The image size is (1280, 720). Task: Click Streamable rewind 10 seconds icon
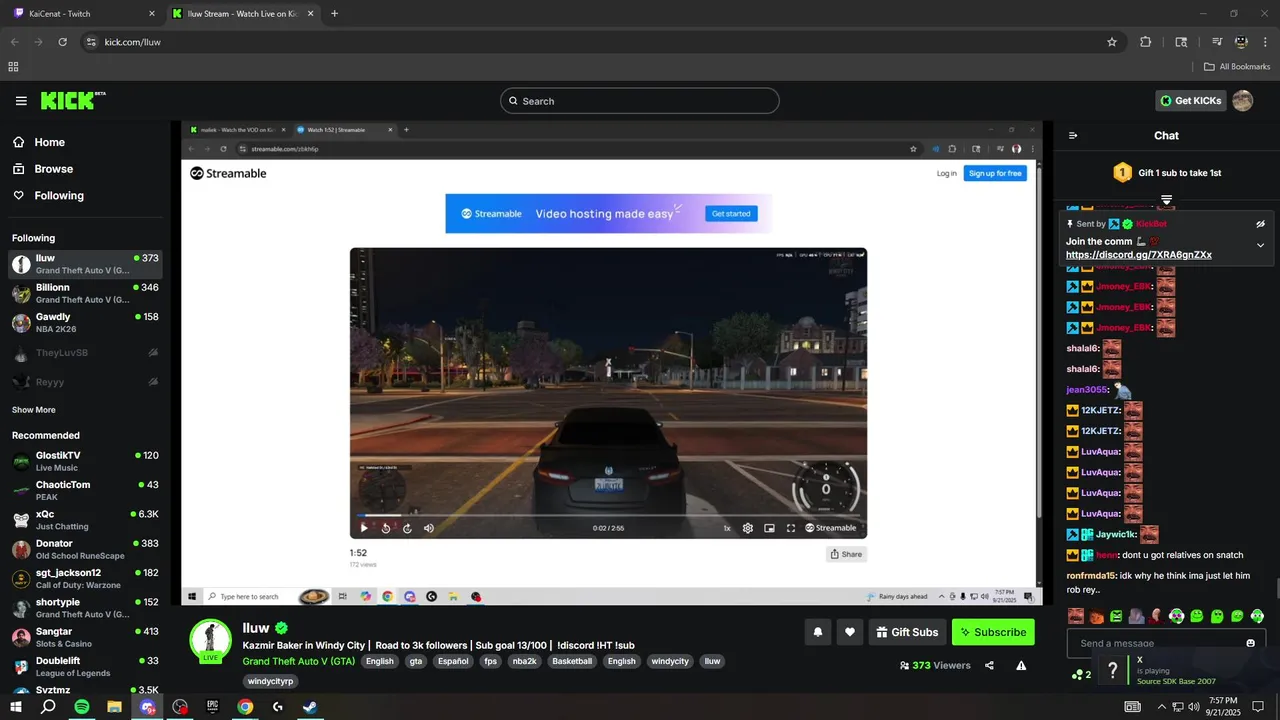click(x=386, y=528)
